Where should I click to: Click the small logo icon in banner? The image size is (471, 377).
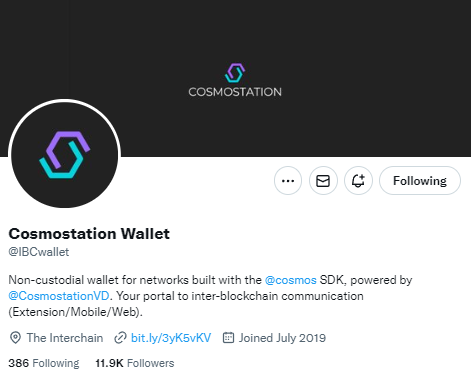235,72
